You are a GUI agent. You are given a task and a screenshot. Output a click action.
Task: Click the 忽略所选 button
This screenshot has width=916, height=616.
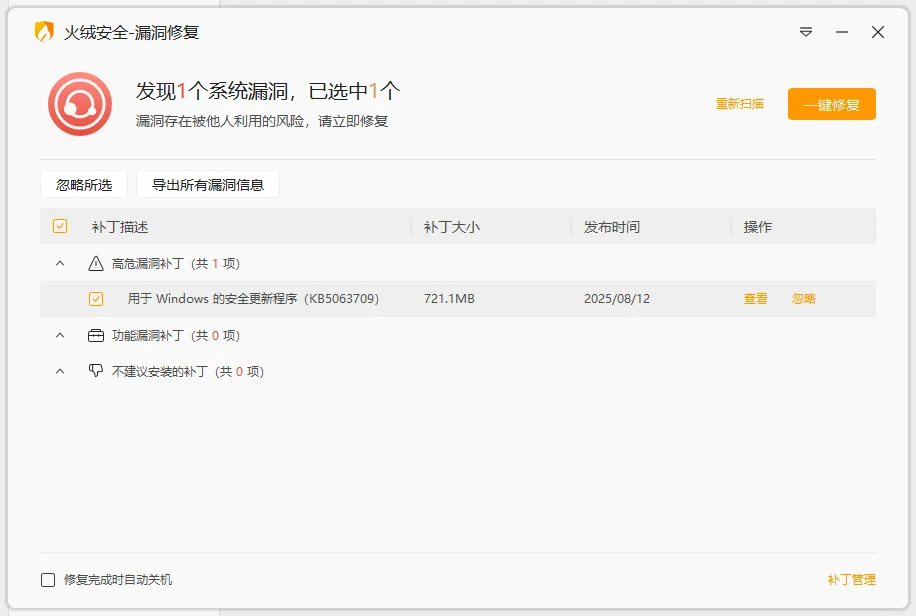[82, 183]
